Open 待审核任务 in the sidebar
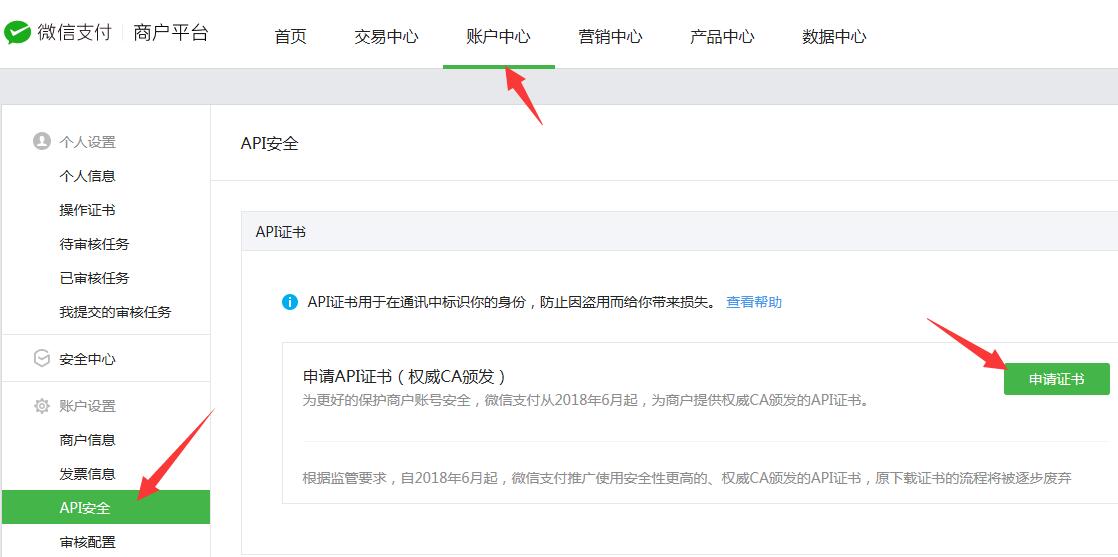Image resolution: width=1118 pixels, height=557 pixels. pos(95,244)
